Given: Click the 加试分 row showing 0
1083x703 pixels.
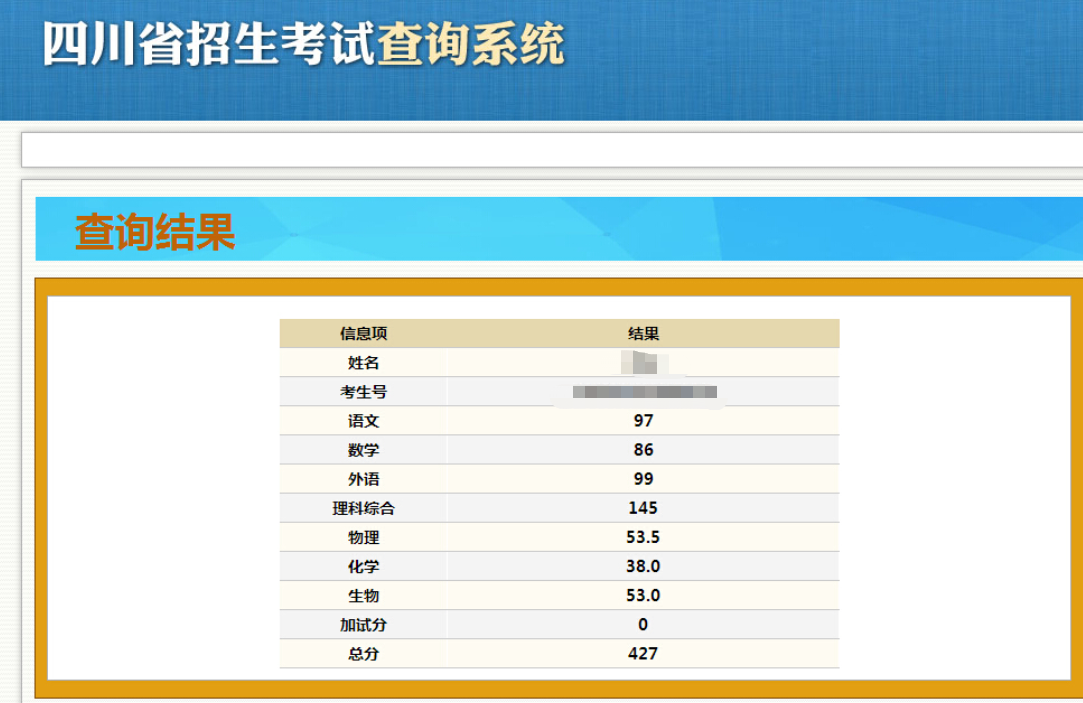Looking at the screenshot, I should pyautogui.click(x=640, y=624).
